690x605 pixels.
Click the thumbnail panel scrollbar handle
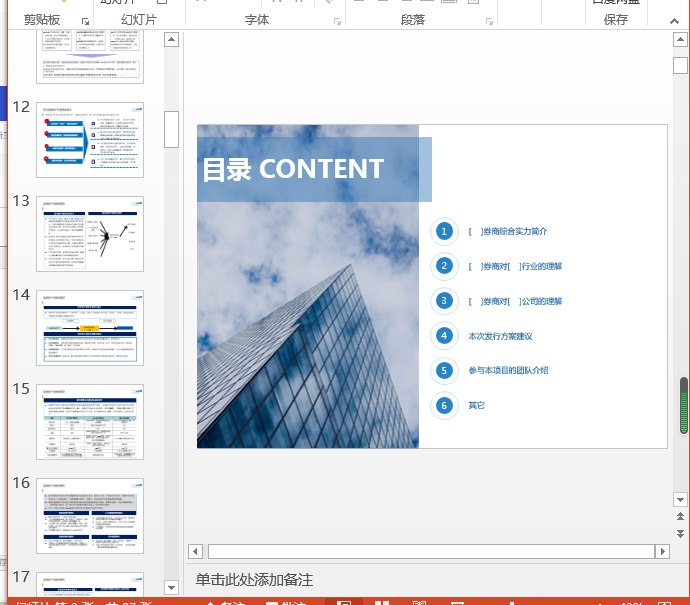coord(171,129)
